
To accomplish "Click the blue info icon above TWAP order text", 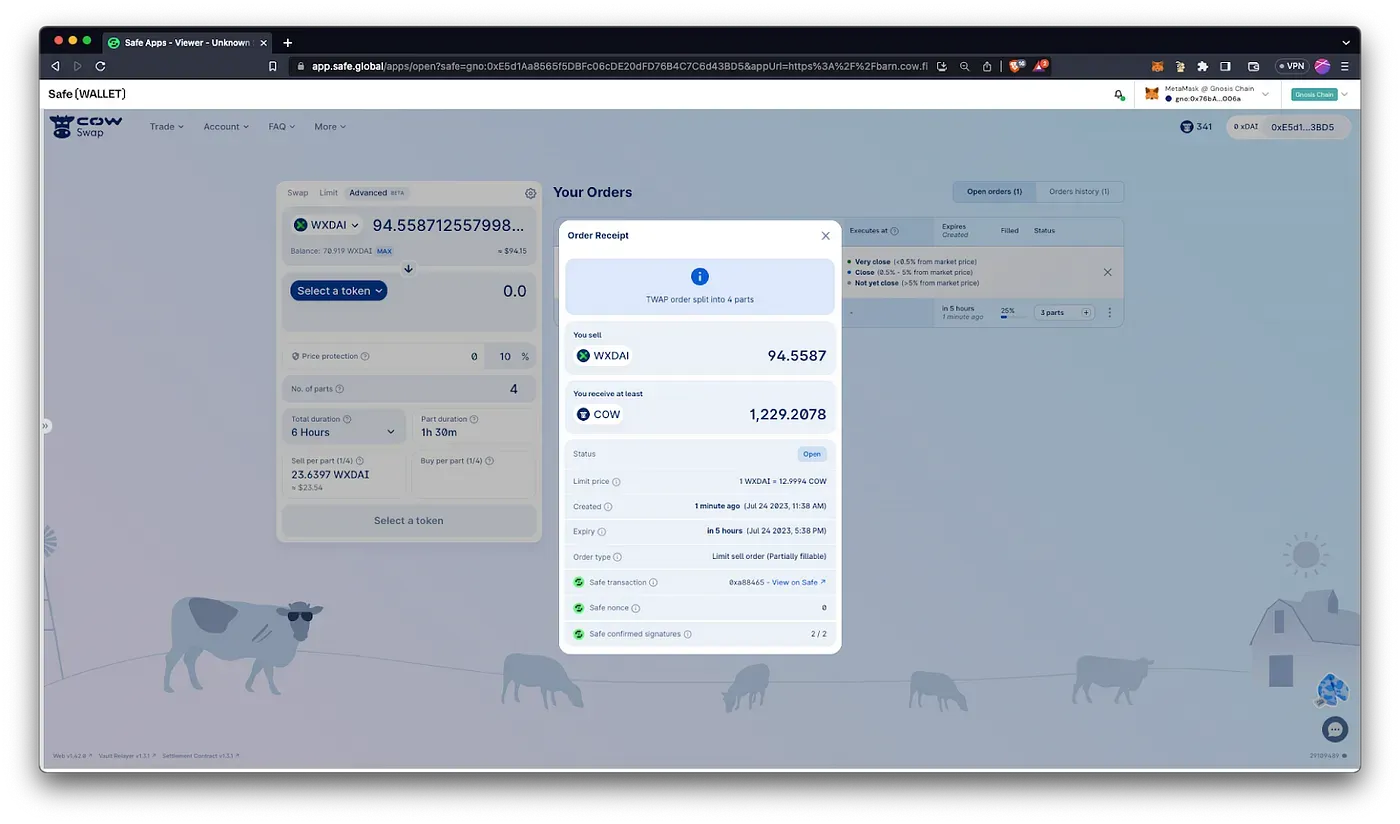I will coord(700,276).
